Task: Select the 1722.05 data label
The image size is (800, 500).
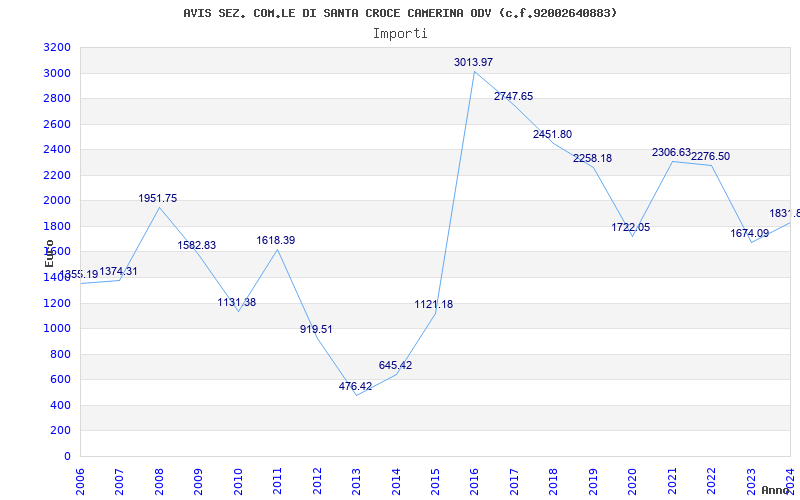Action: click(x=631, y=228)
